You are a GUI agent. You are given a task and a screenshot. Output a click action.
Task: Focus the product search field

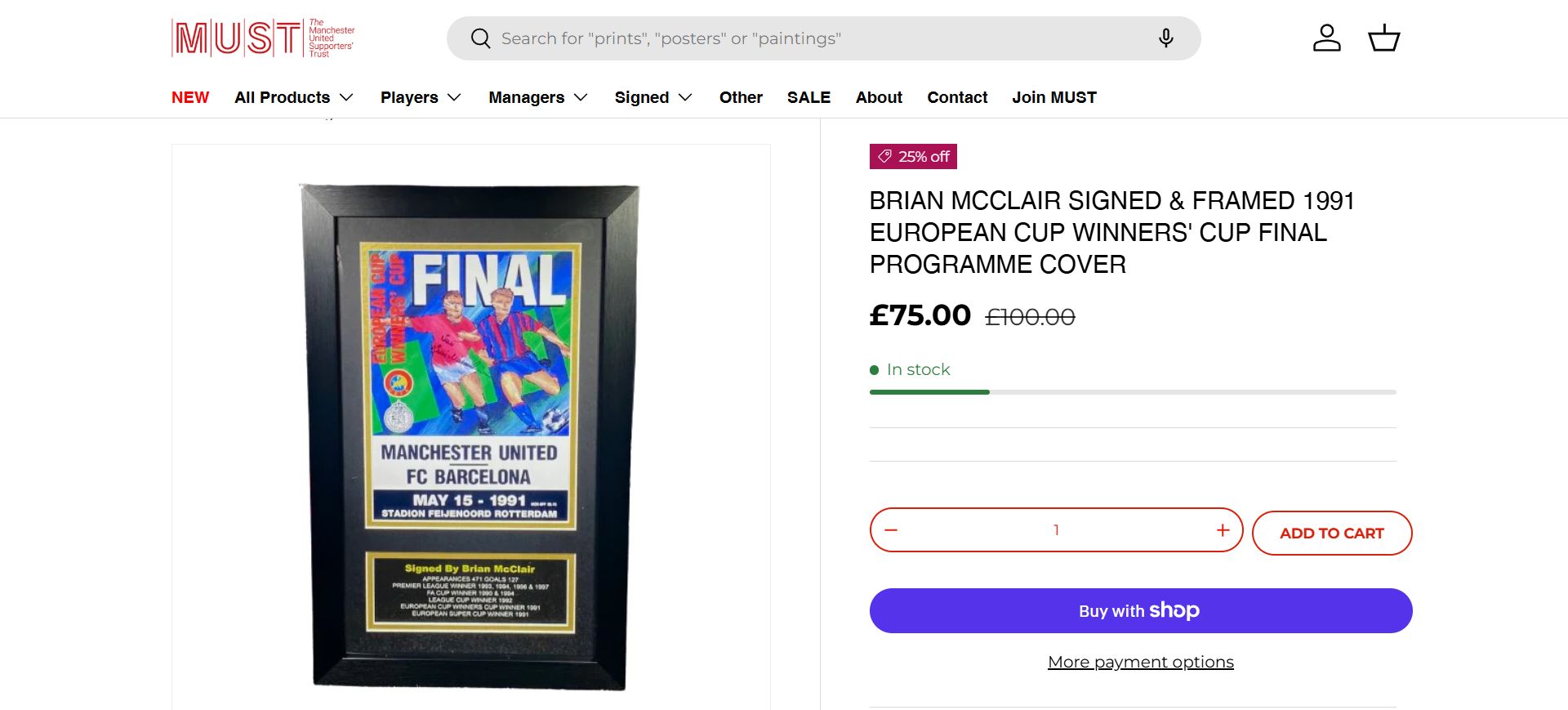(817, 38)
